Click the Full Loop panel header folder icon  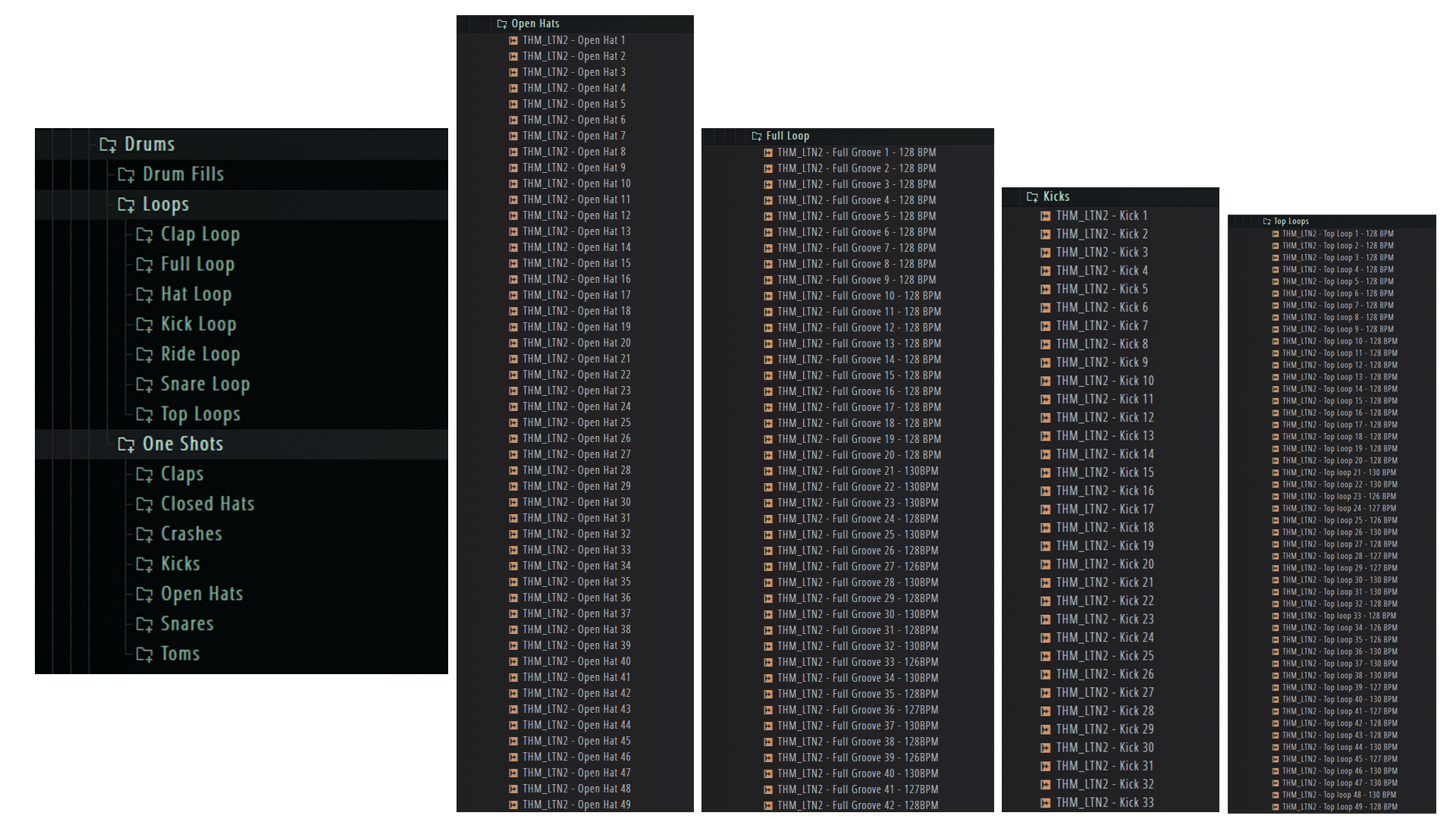[x=756, y=136]
